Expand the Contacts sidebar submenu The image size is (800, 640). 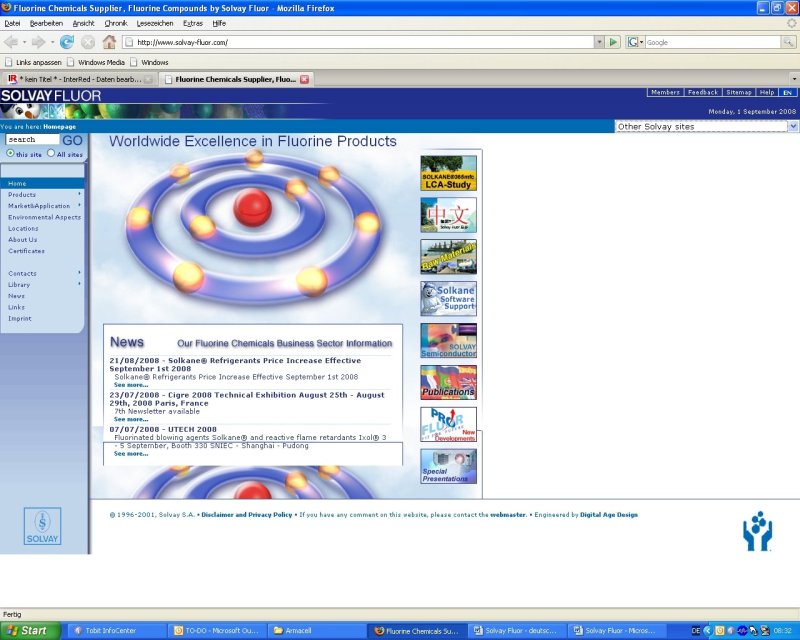coord(80,273)
